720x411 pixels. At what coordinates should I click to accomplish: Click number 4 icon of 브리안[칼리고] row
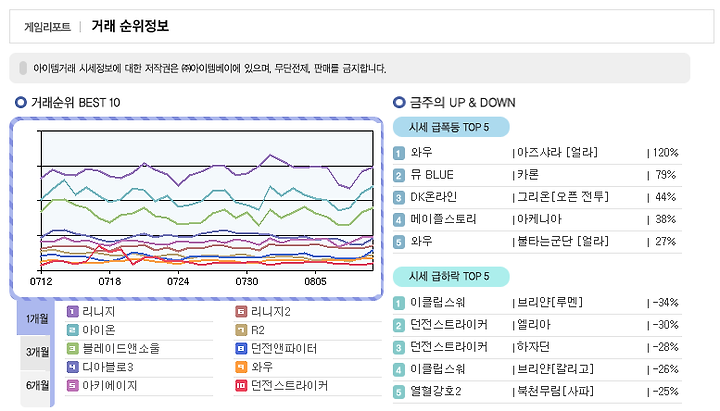[x=399, y=369]
